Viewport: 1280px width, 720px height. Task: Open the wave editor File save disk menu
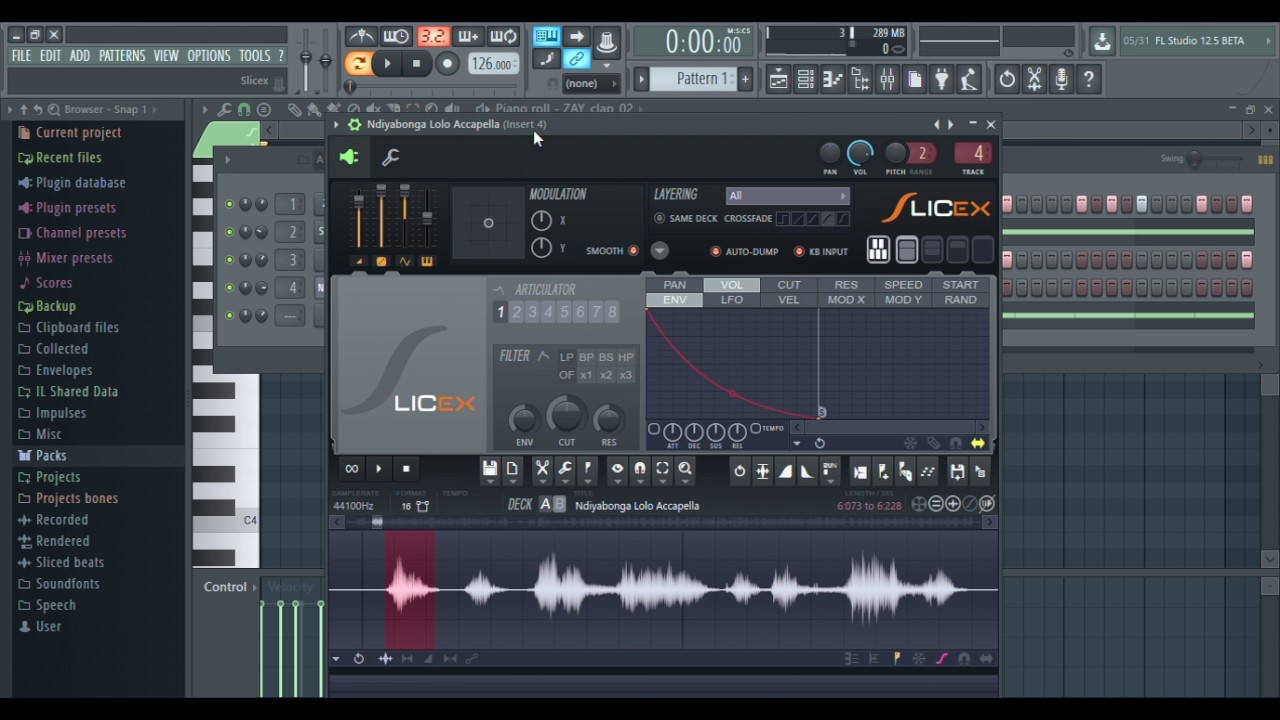[x=489, y=470]
